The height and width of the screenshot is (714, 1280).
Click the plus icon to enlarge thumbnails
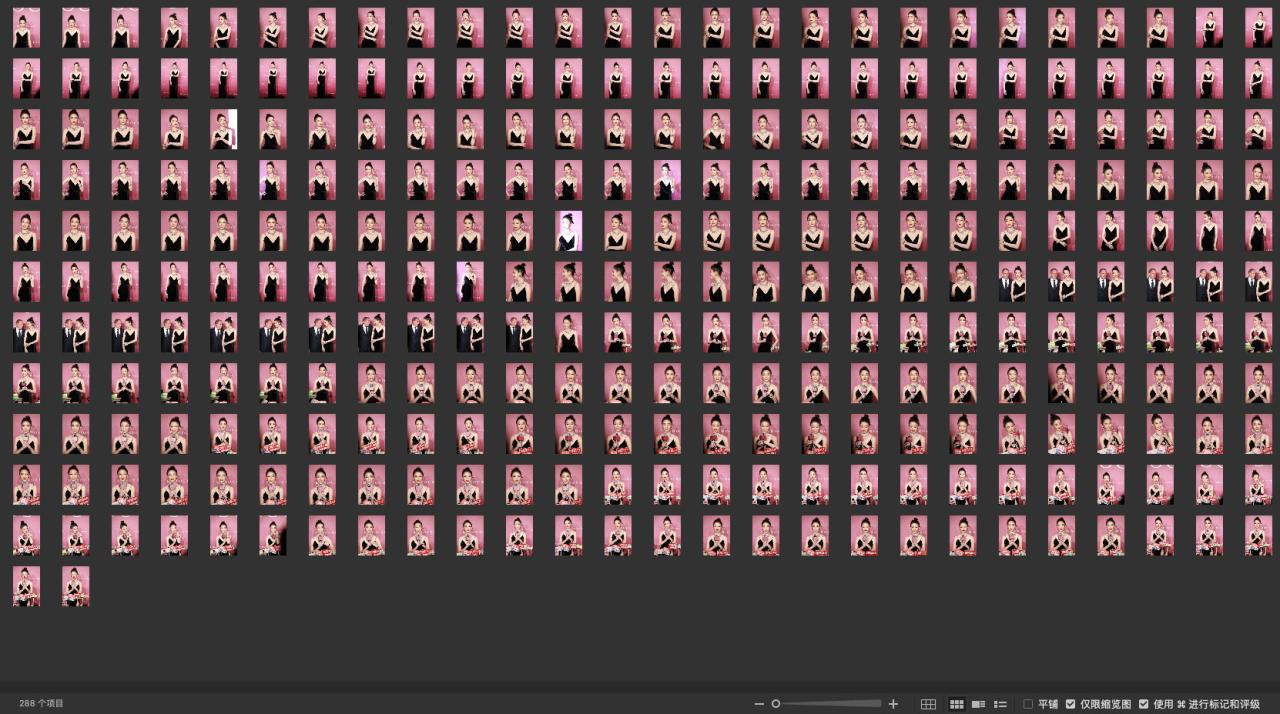(x=893, y=704)
